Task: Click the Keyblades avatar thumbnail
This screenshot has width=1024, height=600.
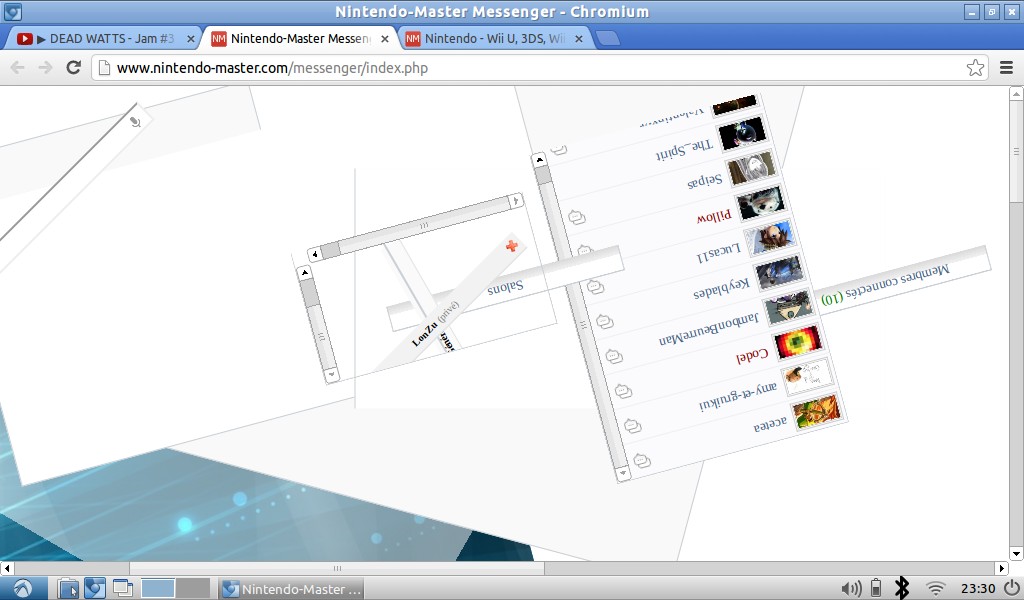Action: pyautogui.click(x=779, y=271)
